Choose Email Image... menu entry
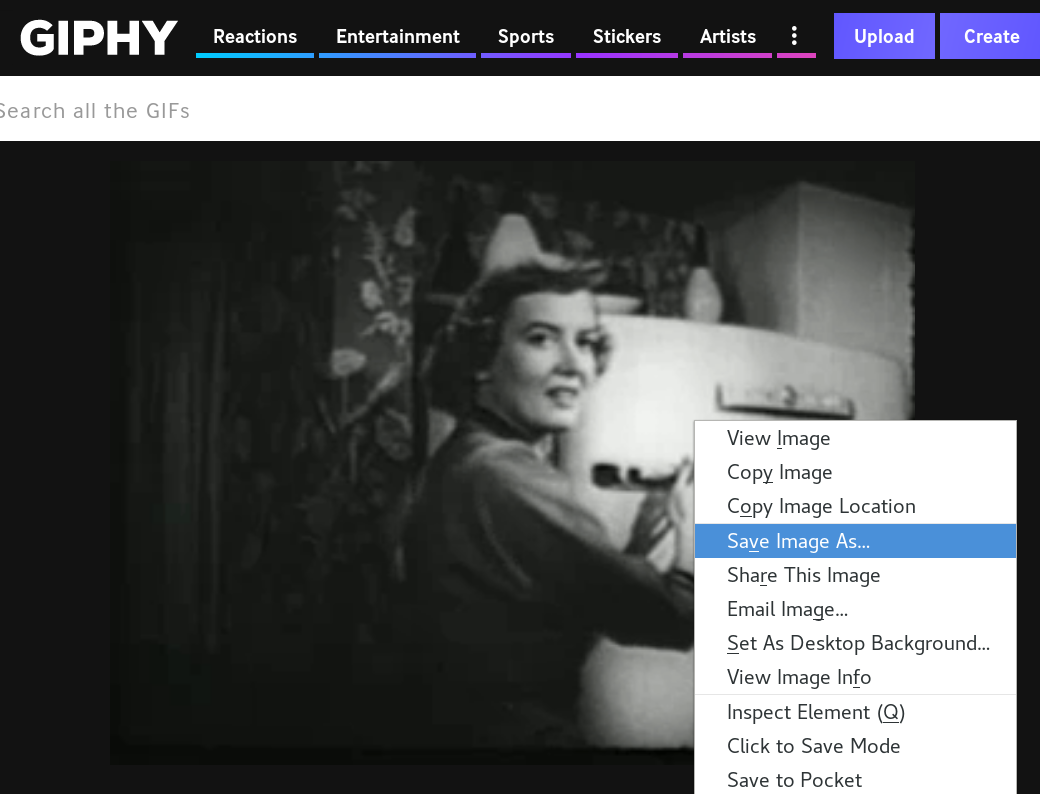Viewport: 1040px width, 794px height. (787, 610)
